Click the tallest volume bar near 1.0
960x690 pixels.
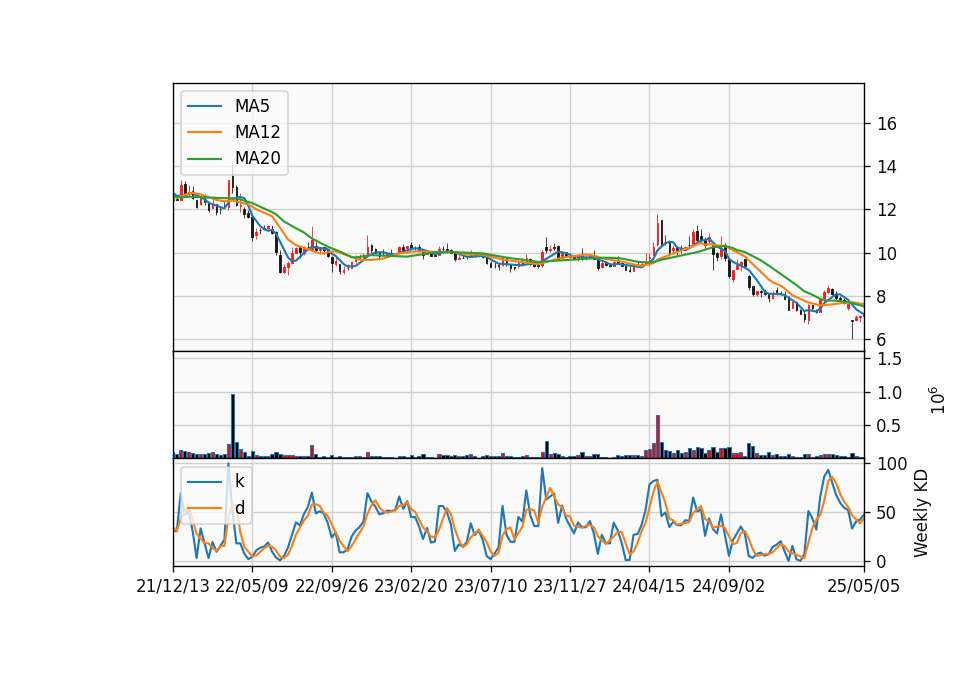(233, 426)
